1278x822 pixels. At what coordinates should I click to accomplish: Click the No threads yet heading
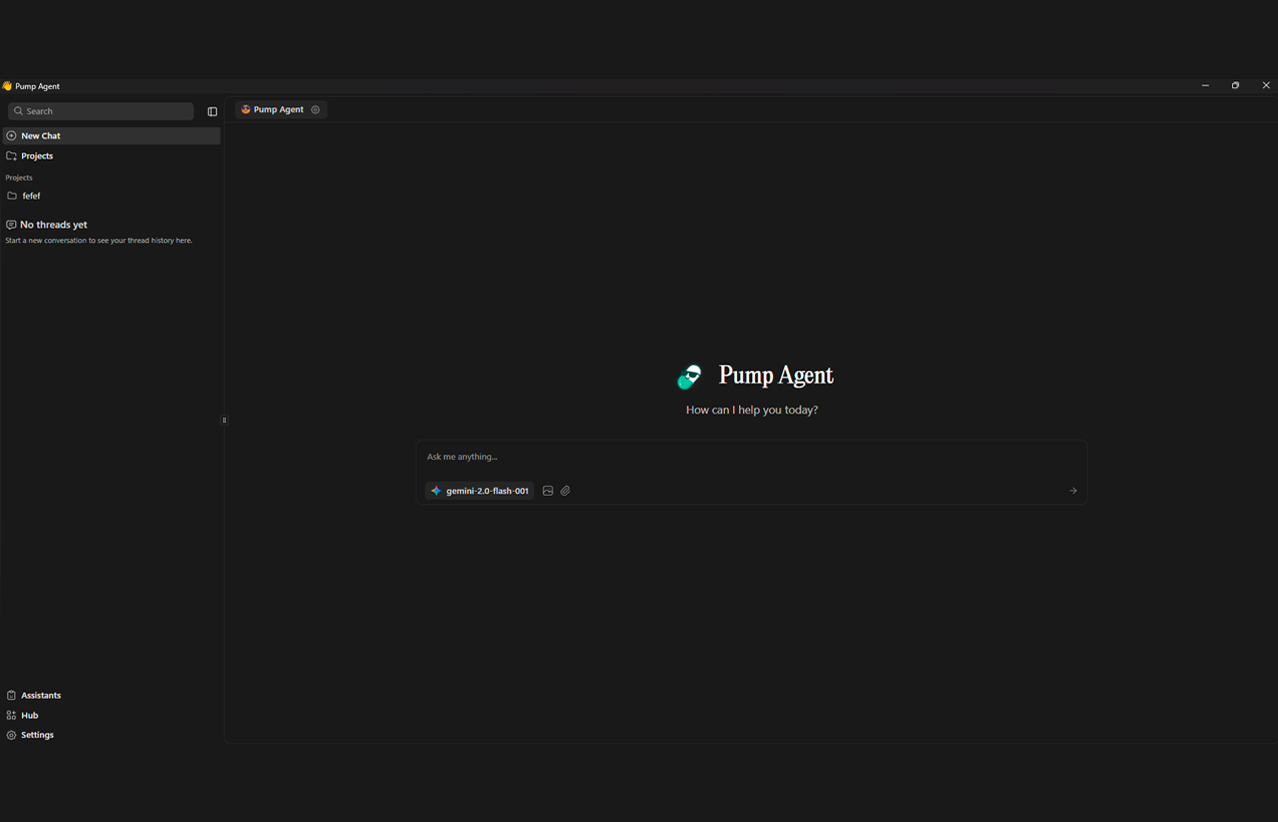(x=53, y=224)
